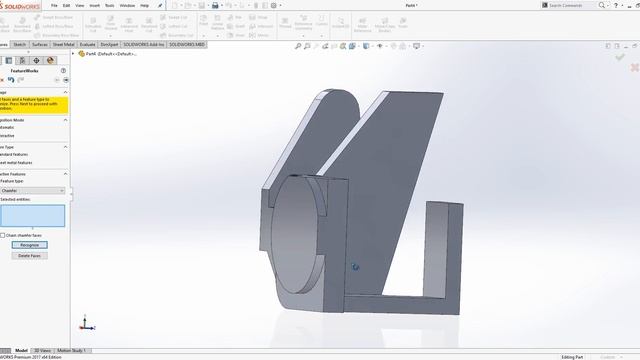The height and width of the screenshot is (360, 640).
Task: Click the Swept Cut tool
Action: click(173, 18)
